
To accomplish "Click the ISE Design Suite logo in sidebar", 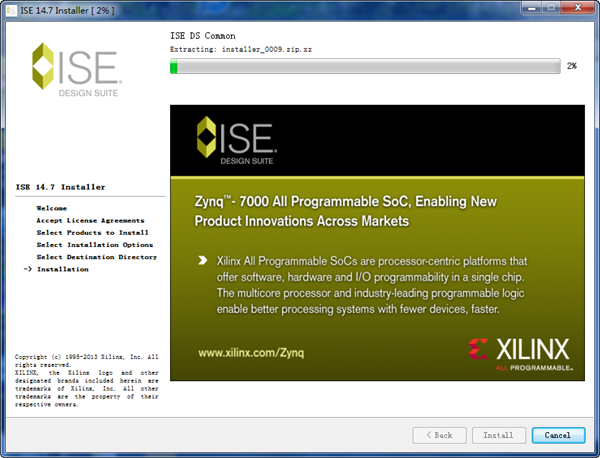I will coord(76,68).
